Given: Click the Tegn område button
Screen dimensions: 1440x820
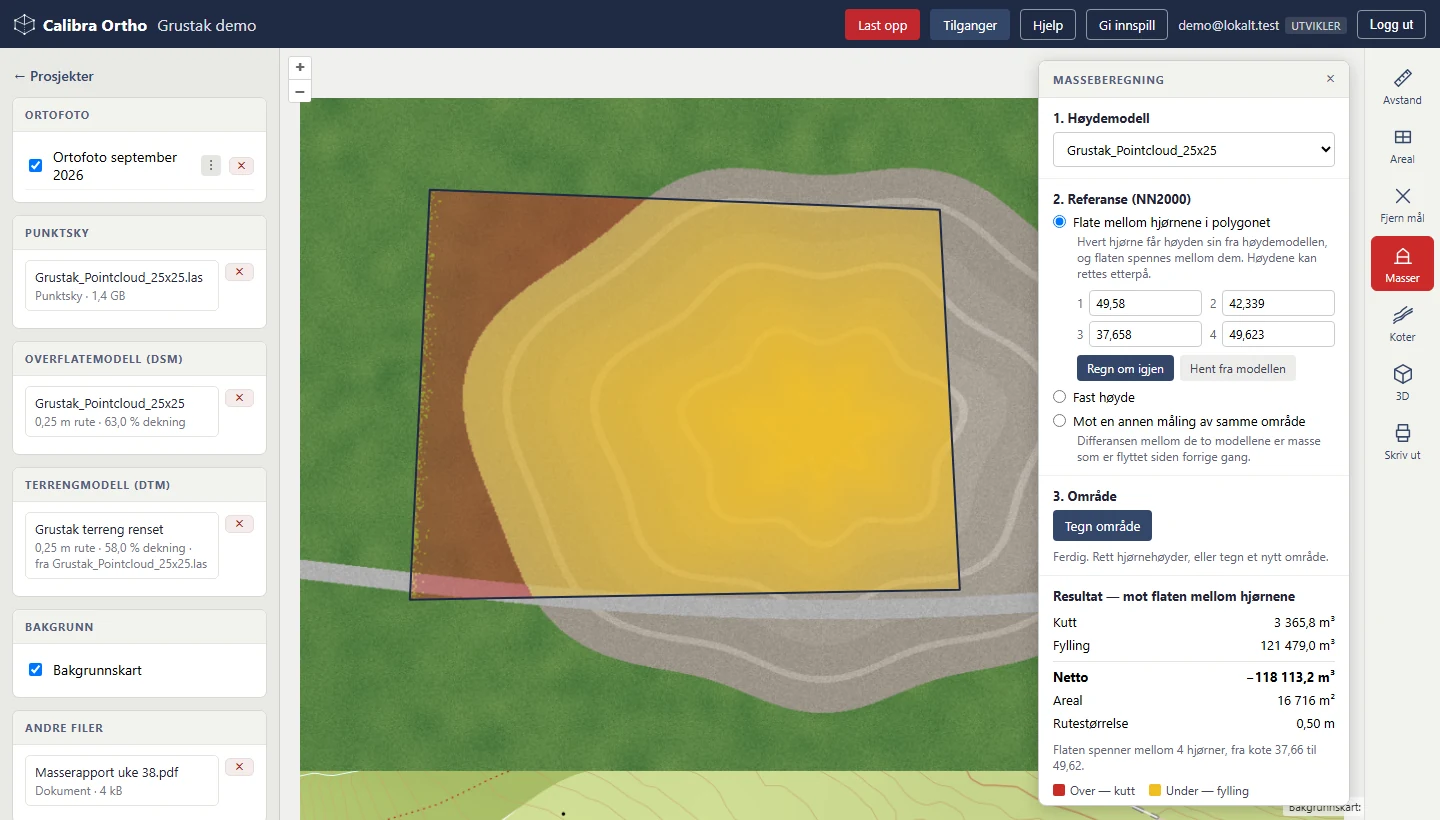Looking at the screenshot, I should [x=1103, y=526].
